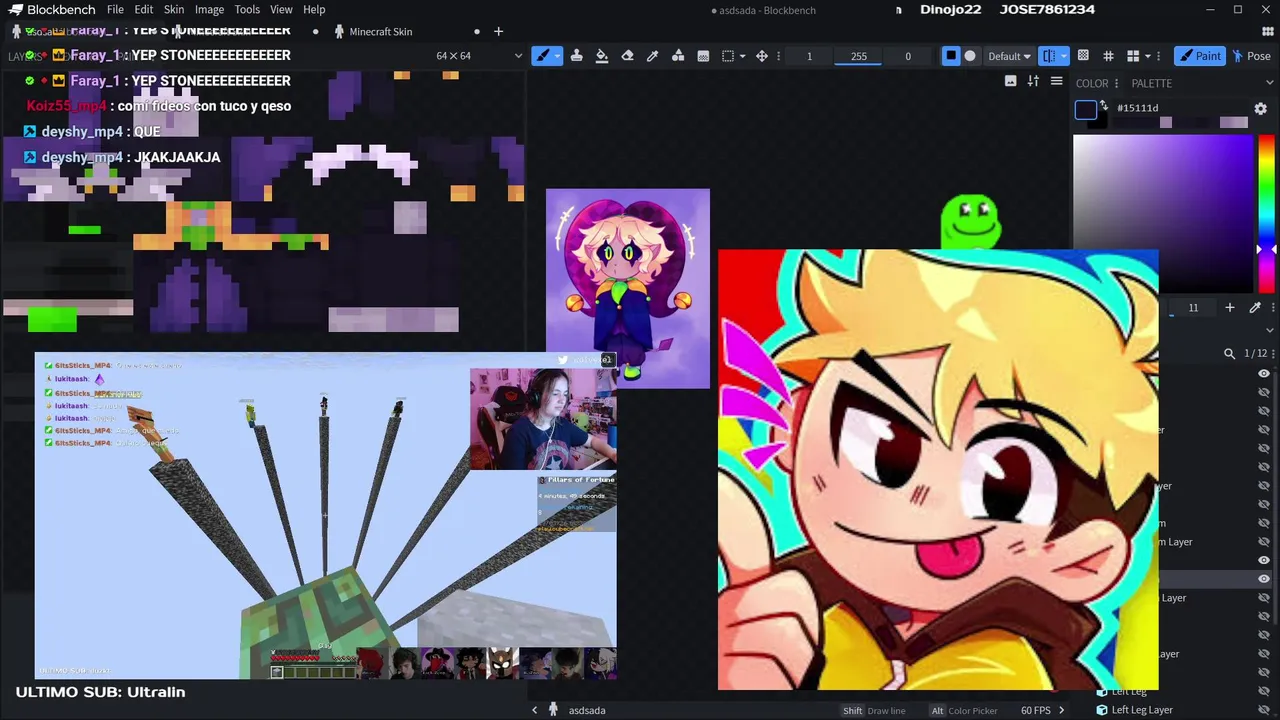Click the vertical hue slider

[x=1266, y=213]
